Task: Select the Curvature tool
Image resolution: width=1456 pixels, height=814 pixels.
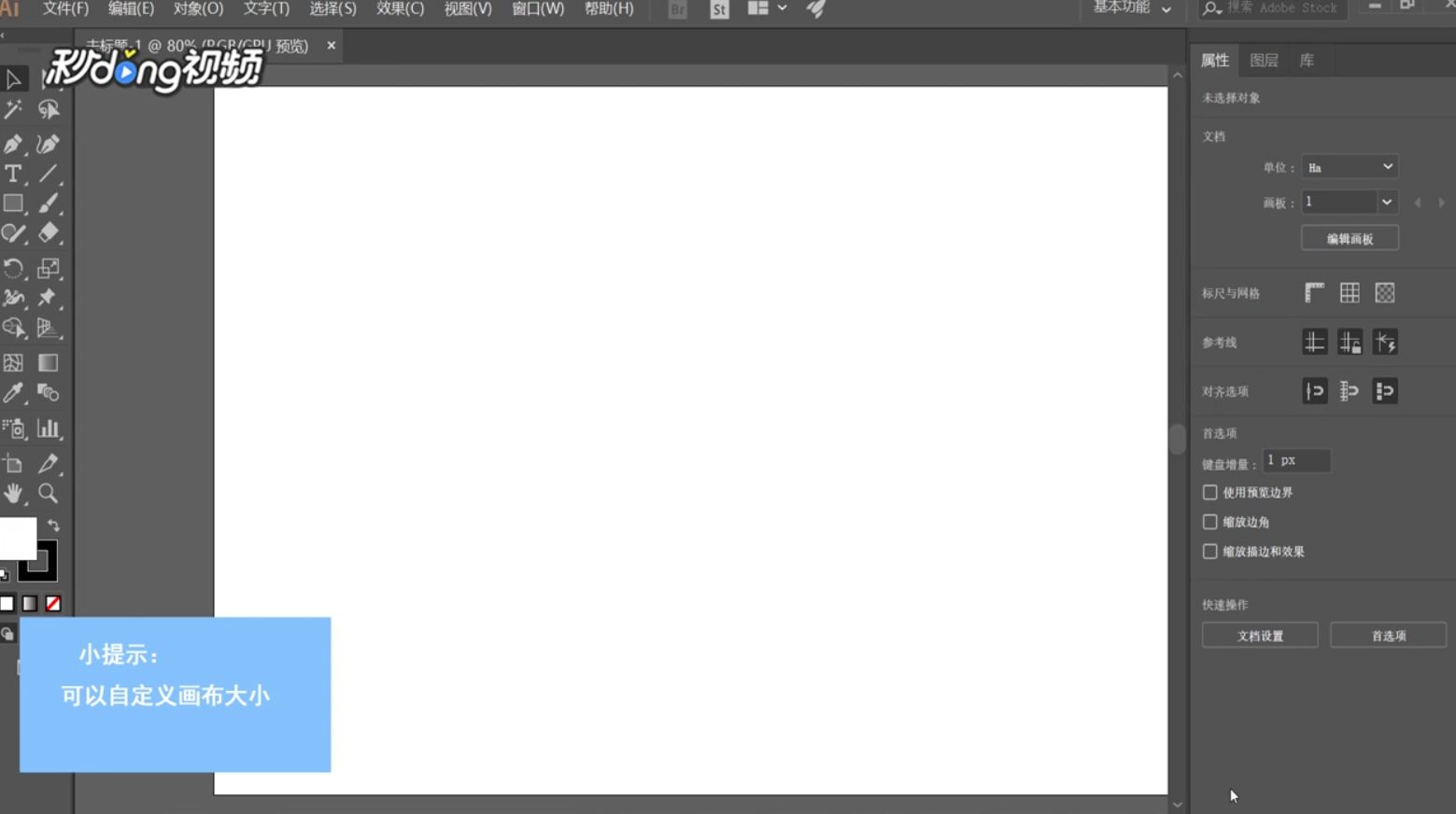Action: click(49, 144)
